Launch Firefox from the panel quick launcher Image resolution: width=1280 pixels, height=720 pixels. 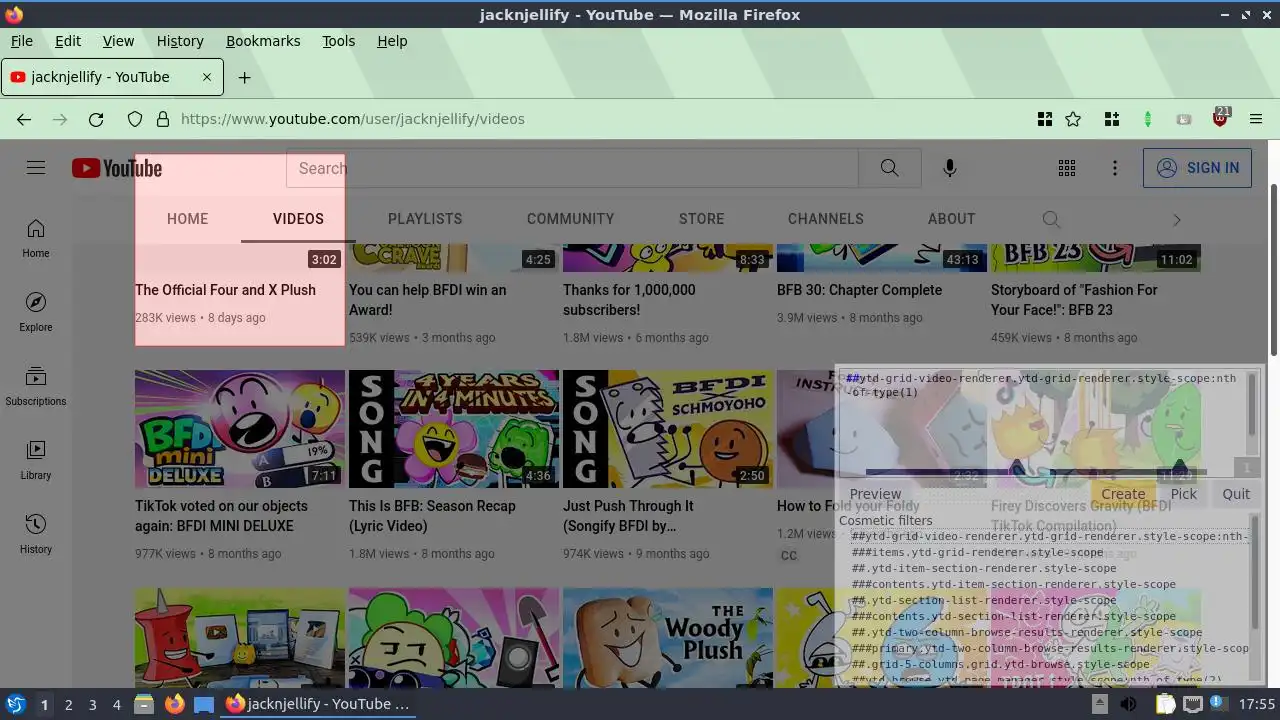tap(174, 704)
